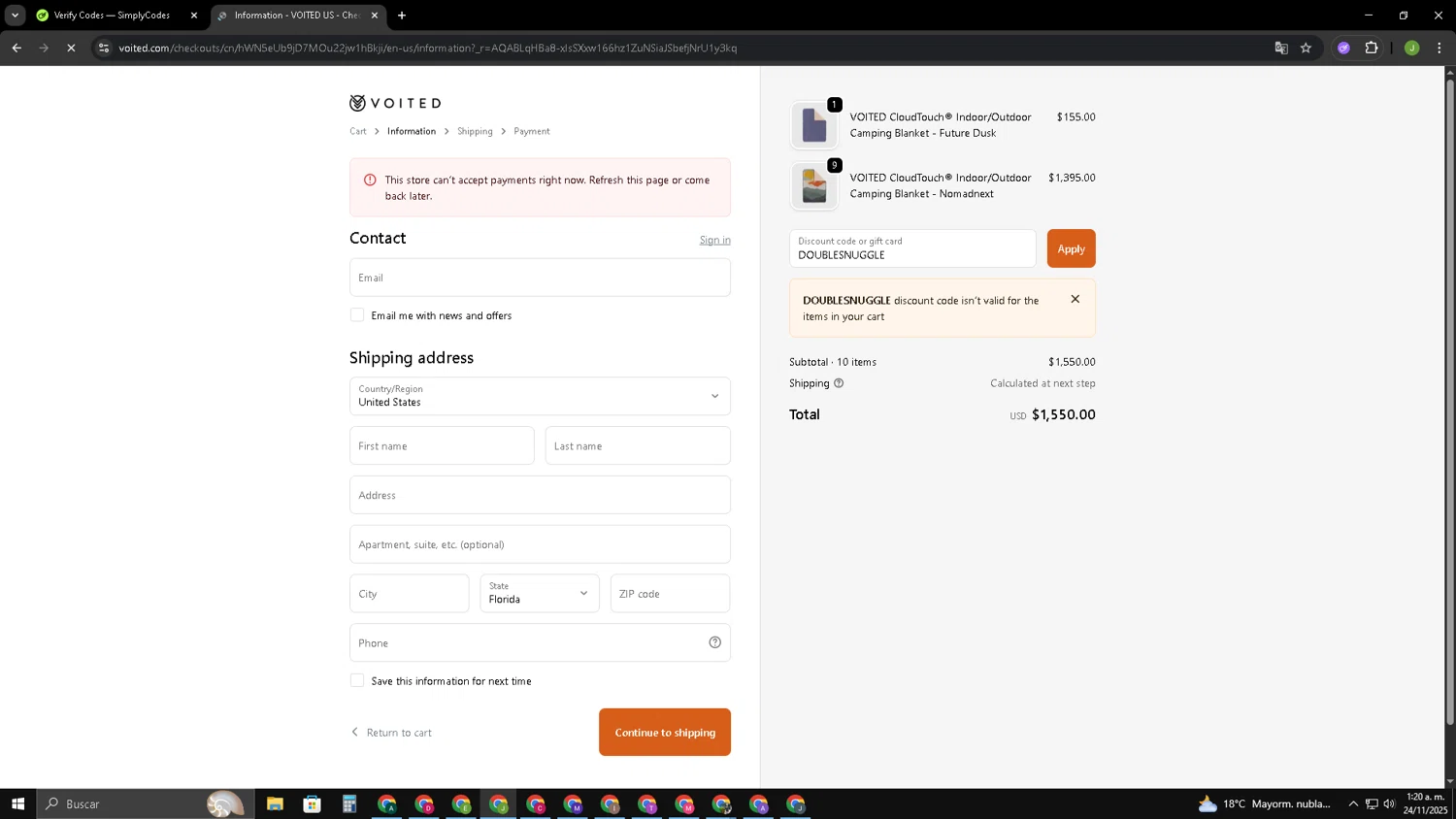Click the Nomadnext price $1,395.00
The image size is (1456, 819).
[x=1072, y=178]
